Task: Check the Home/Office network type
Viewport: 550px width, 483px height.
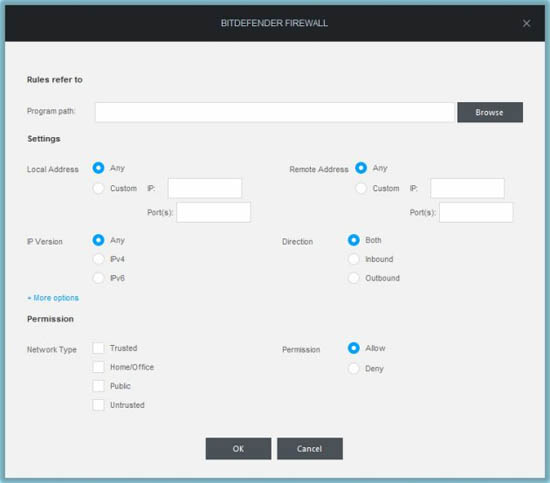Action: [x=98, y=367]
